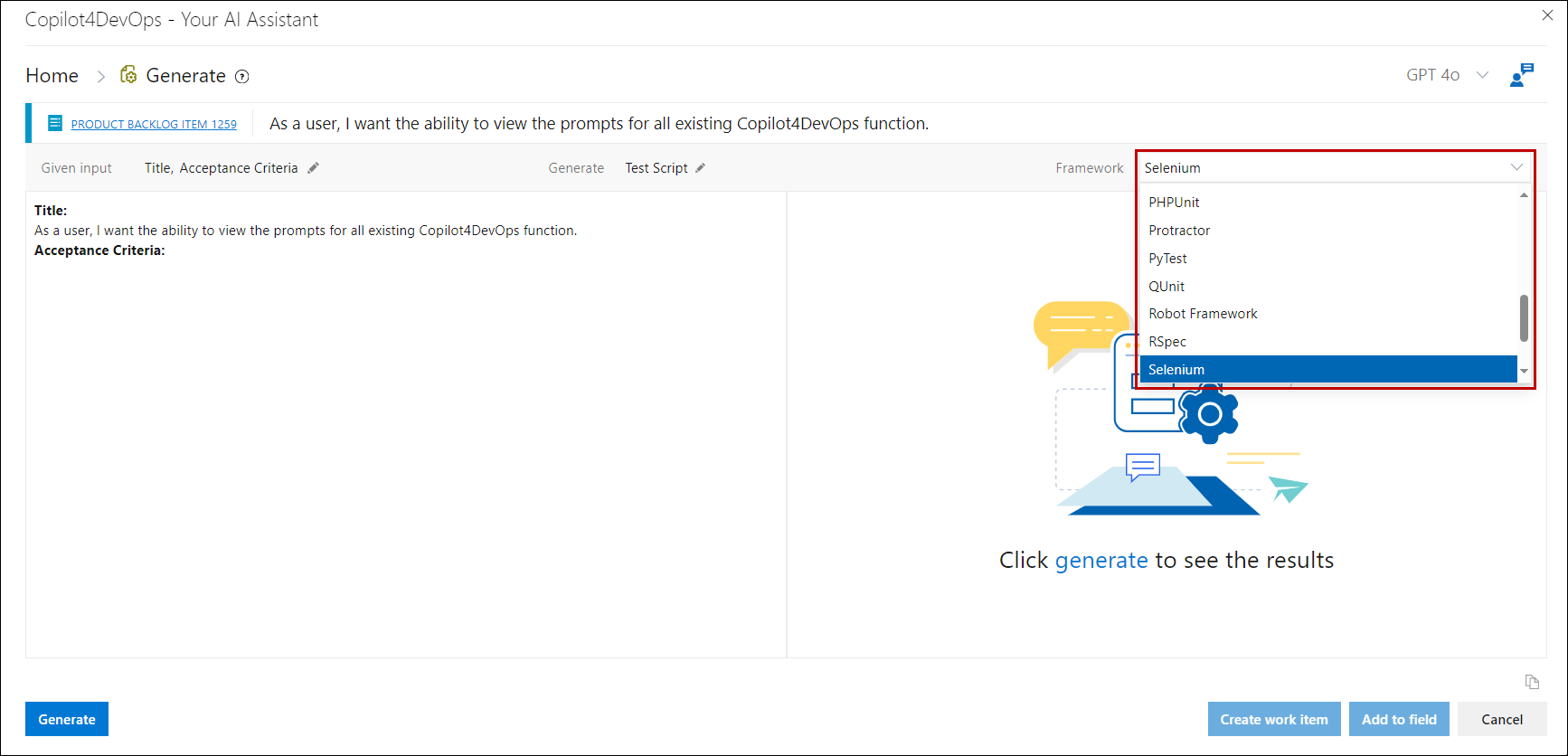Click the Cancel button
The height and width of the screenshot is (756, 1568).
coord(1502,719)
